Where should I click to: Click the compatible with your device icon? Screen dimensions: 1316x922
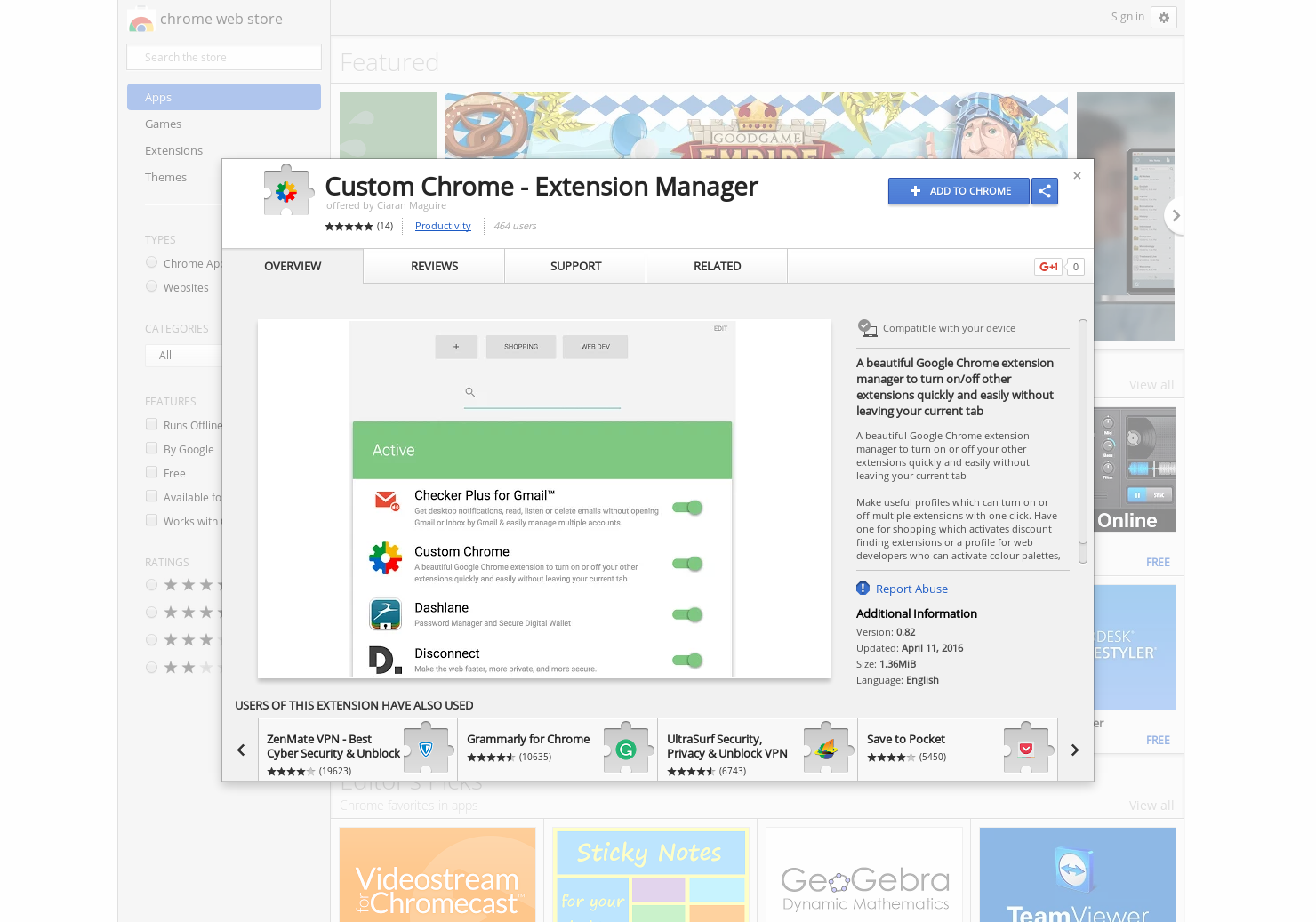coord(867,328)
